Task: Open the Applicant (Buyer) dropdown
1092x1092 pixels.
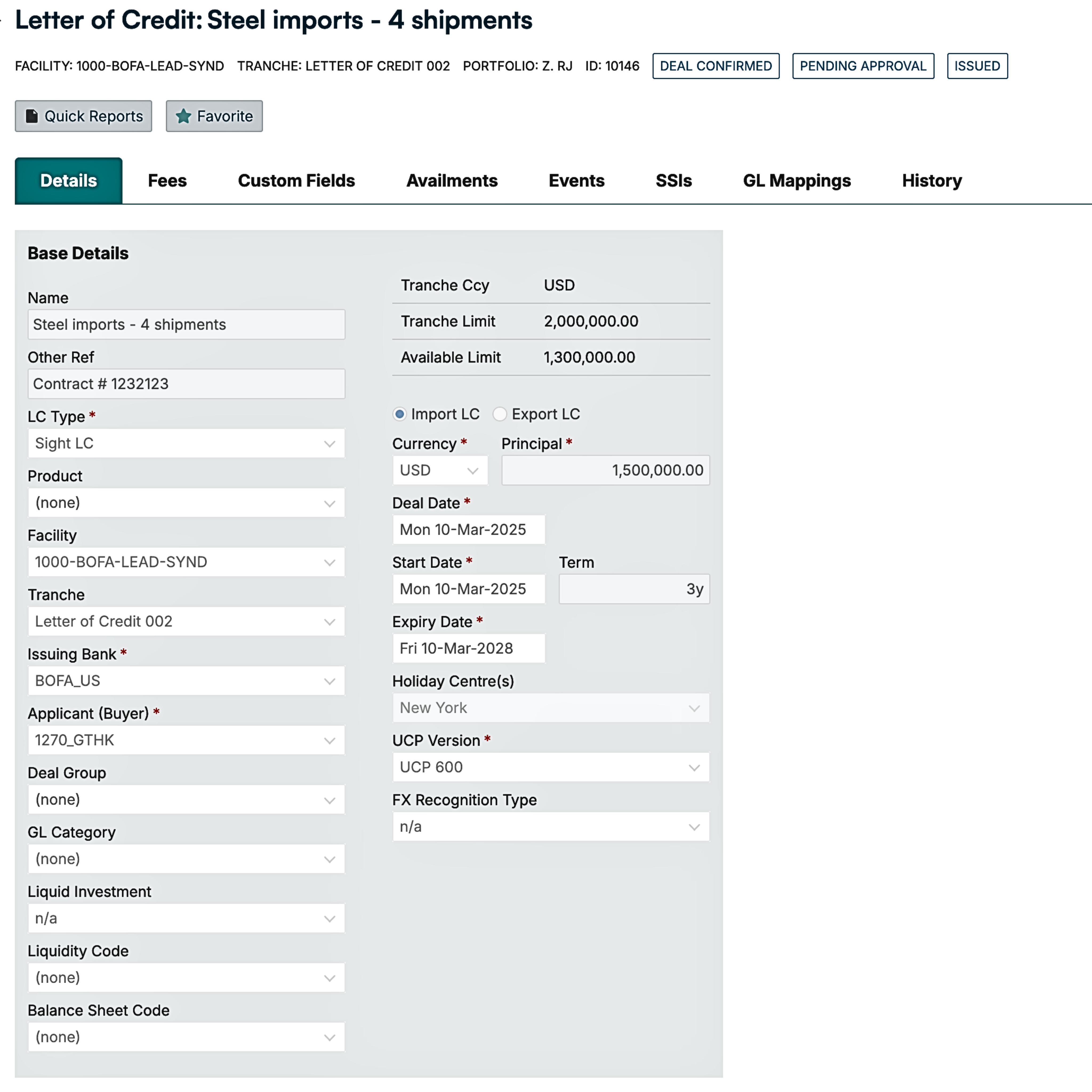Action: click(186, 740)
